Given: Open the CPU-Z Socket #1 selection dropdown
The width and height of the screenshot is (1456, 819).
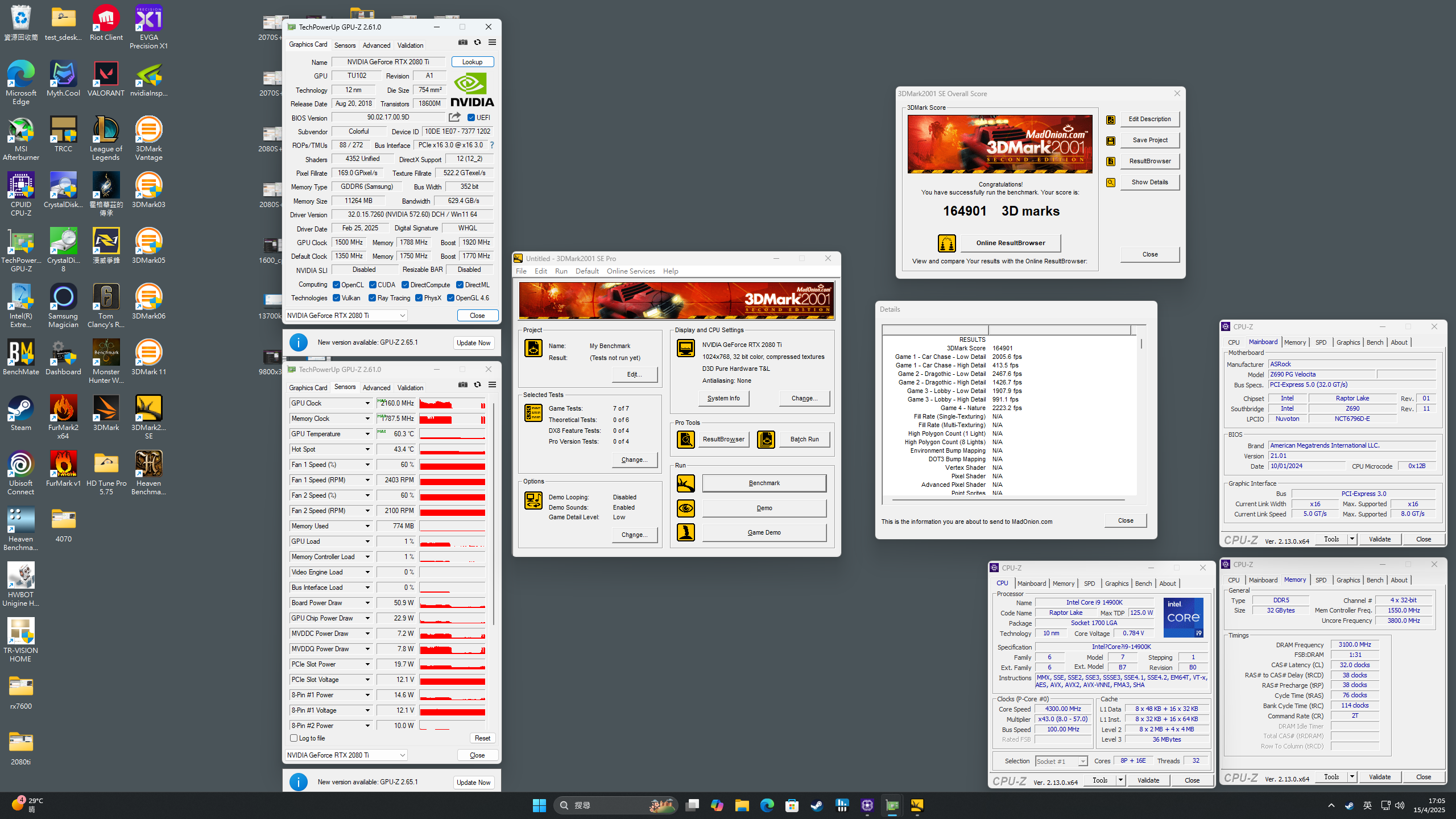Looking at the screenshot, I should coord(1061,761).
